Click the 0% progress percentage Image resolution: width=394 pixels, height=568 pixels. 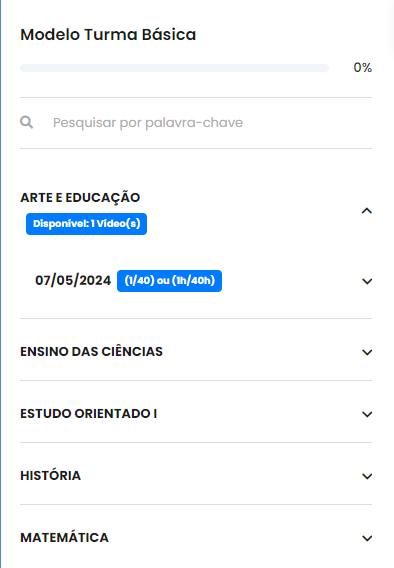[x=362, y=68]
